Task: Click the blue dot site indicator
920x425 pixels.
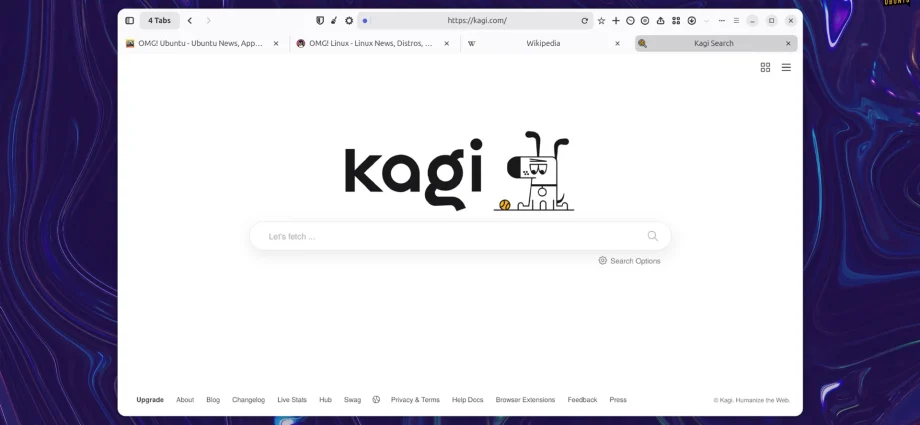Action: tap(365, 21)
